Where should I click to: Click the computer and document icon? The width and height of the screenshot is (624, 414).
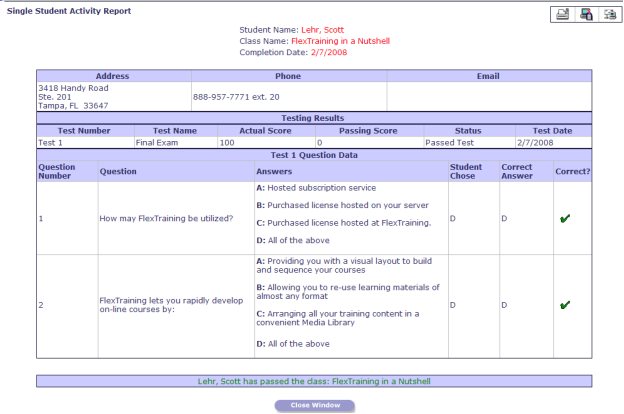click(x=586, y=14)
